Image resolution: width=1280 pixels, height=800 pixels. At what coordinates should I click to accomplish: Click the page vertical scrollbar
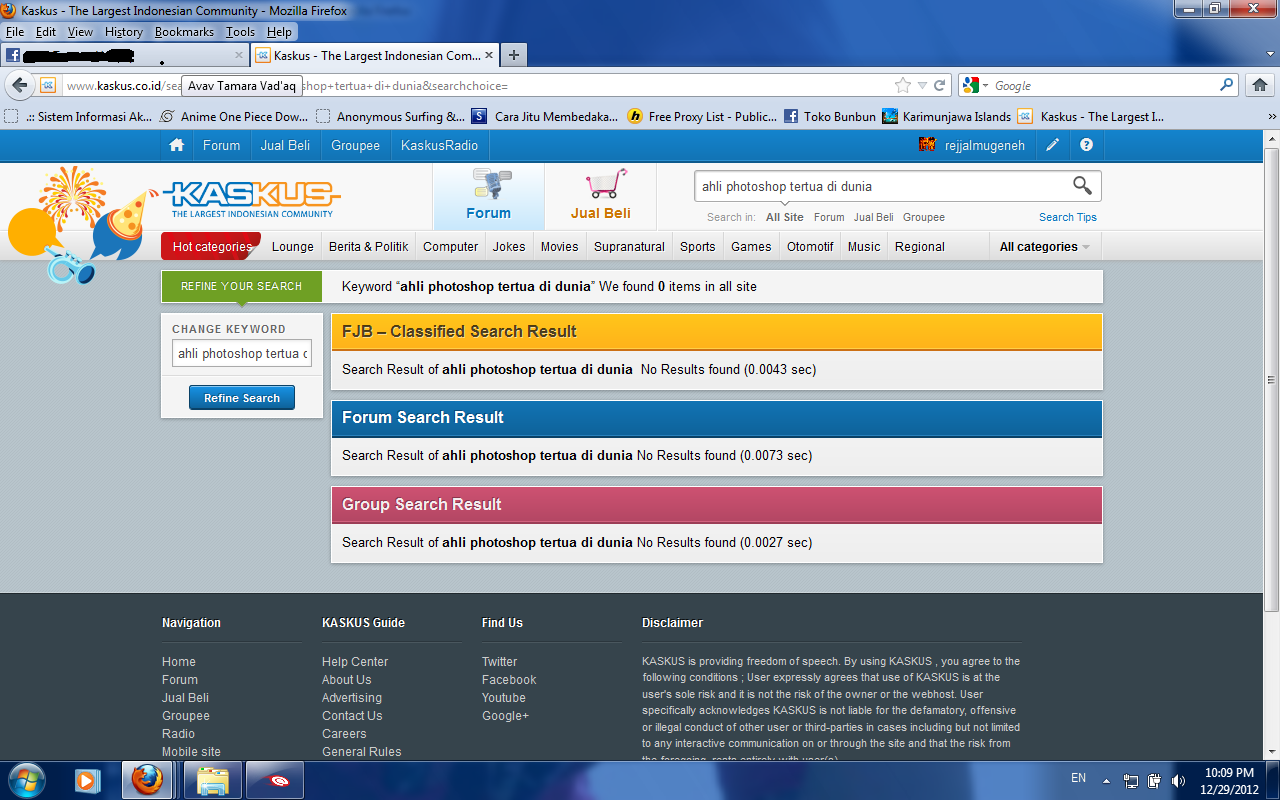click(x=1271, y=380)
